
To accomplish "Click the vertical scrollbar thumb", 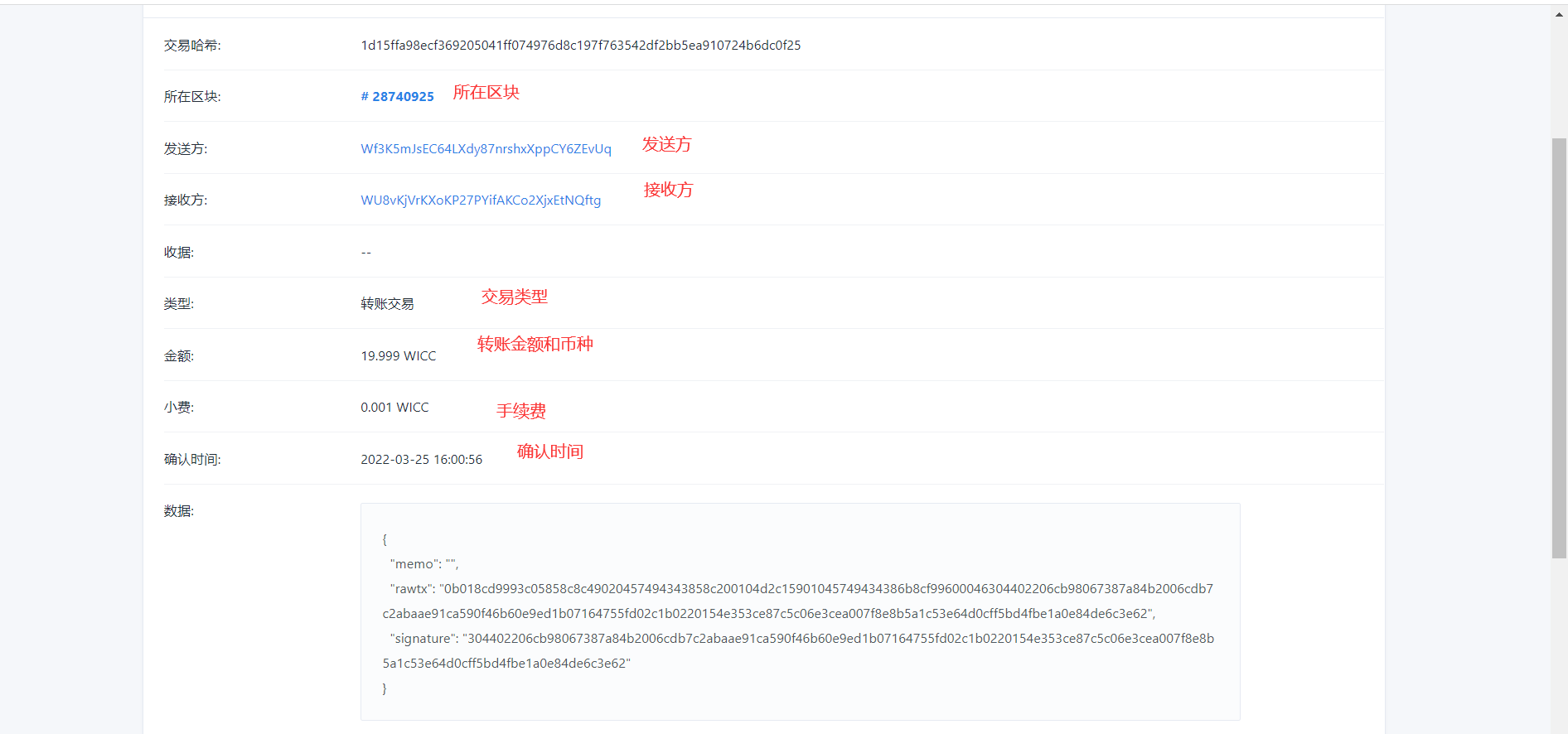I will (x=1559, y=348).
